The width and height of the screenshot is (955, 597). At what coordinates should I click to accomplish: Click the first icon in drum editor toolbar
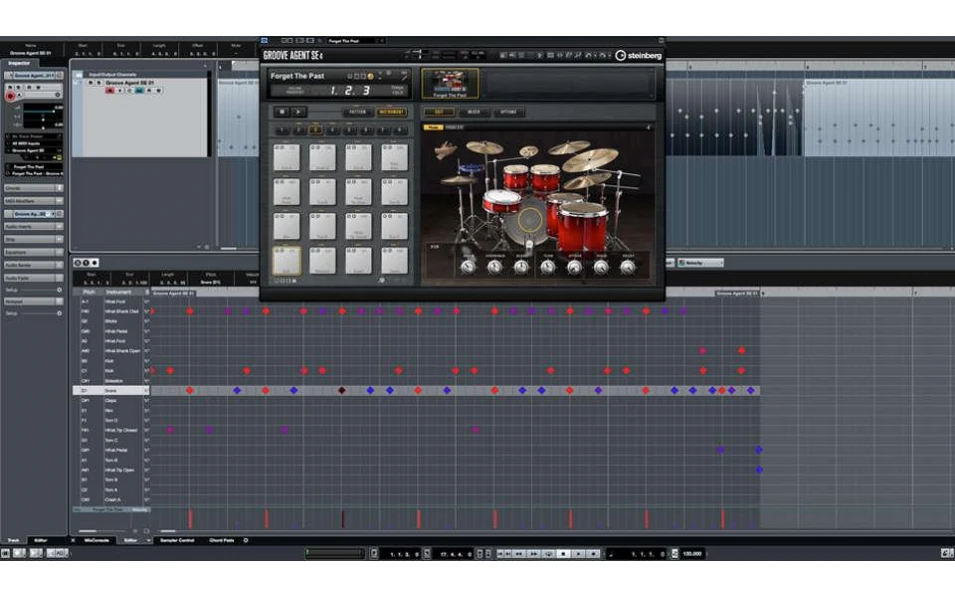point(77,263)
